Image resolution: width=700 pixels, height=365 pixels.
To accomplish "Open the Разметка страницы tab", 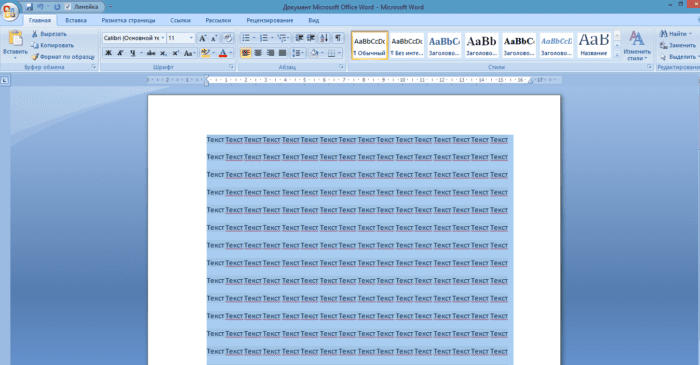I will pos(129,21).
